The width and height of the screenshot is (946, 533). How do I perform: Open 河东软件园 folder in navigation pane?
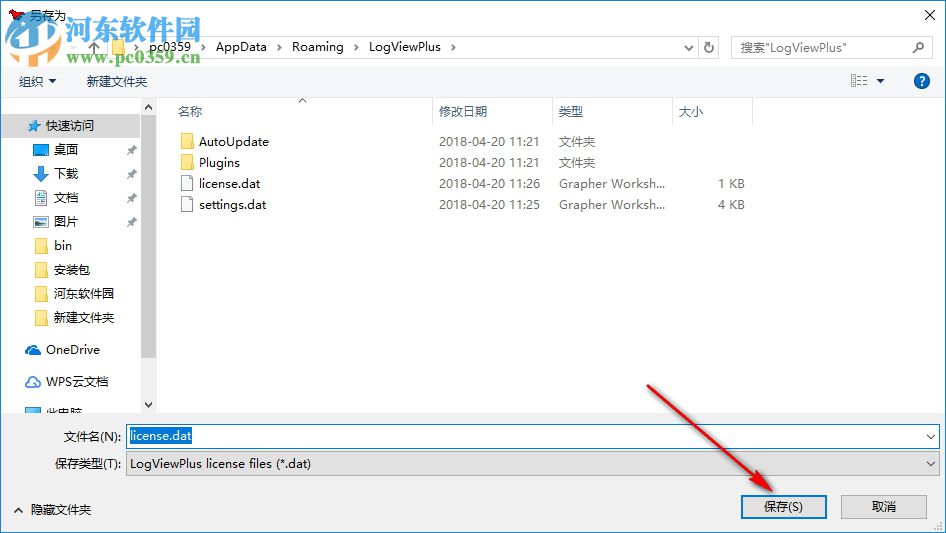[84, 293]
